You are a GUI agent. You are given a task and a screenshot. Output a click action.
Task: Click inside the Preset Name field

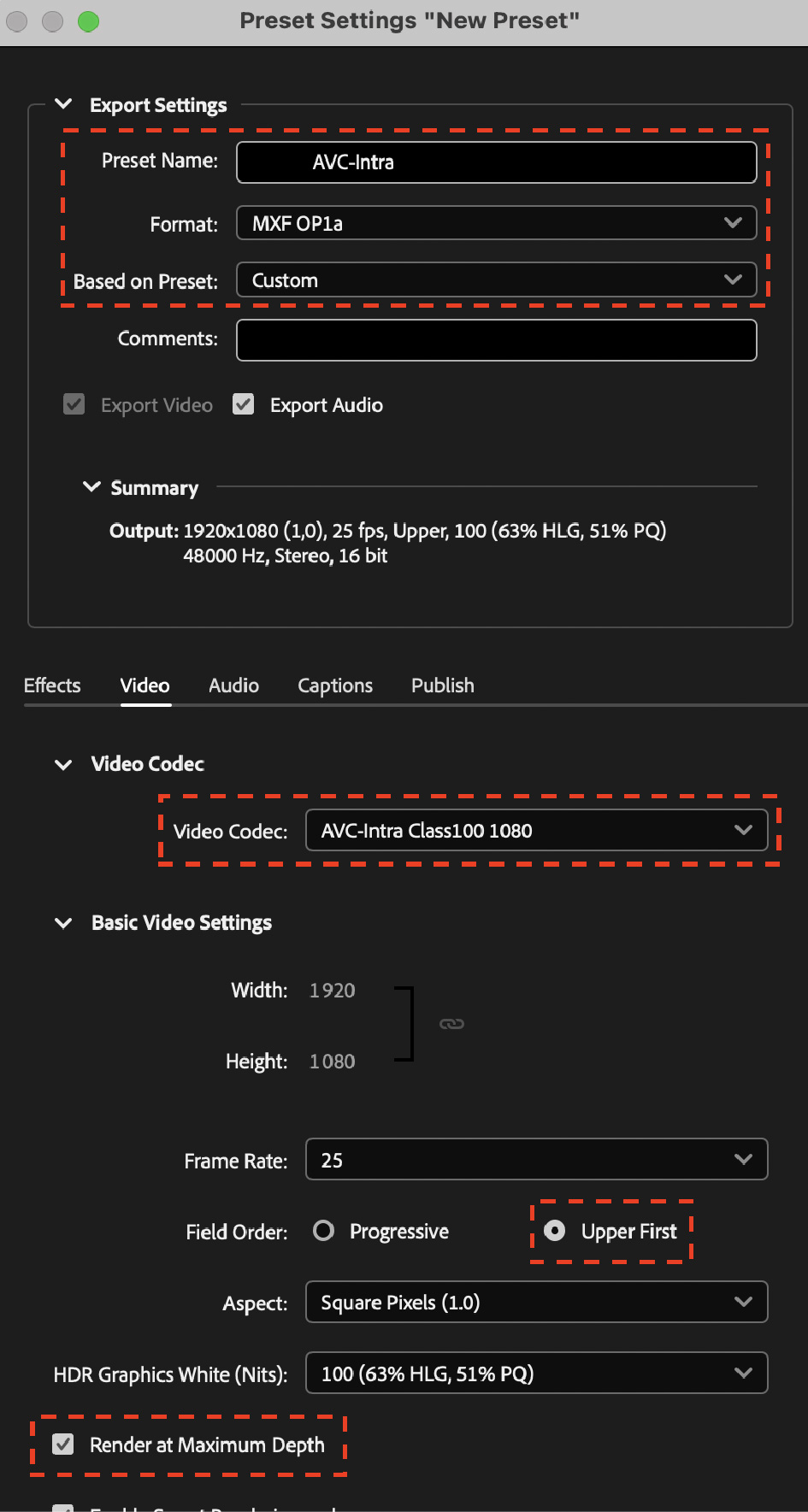tap(496, 162)
